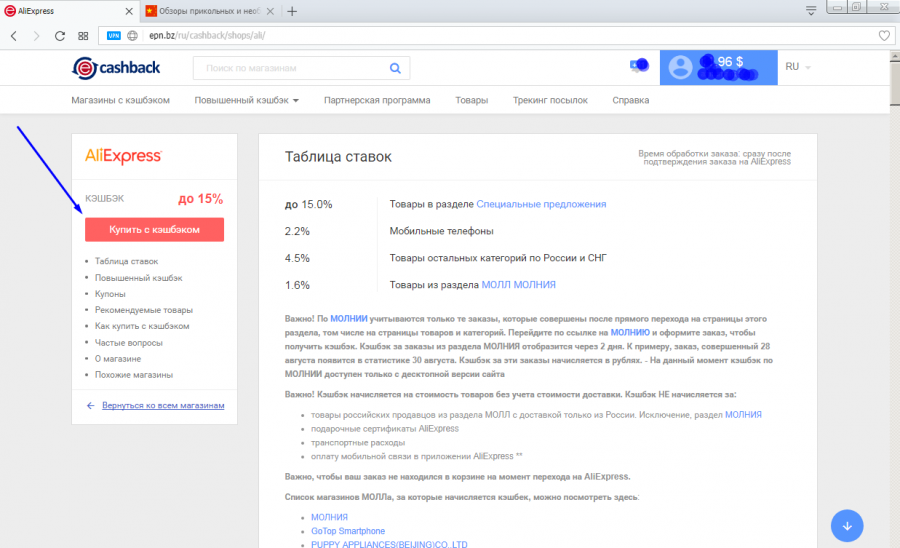Open Трекинг посылок menu item

point(550,100)
